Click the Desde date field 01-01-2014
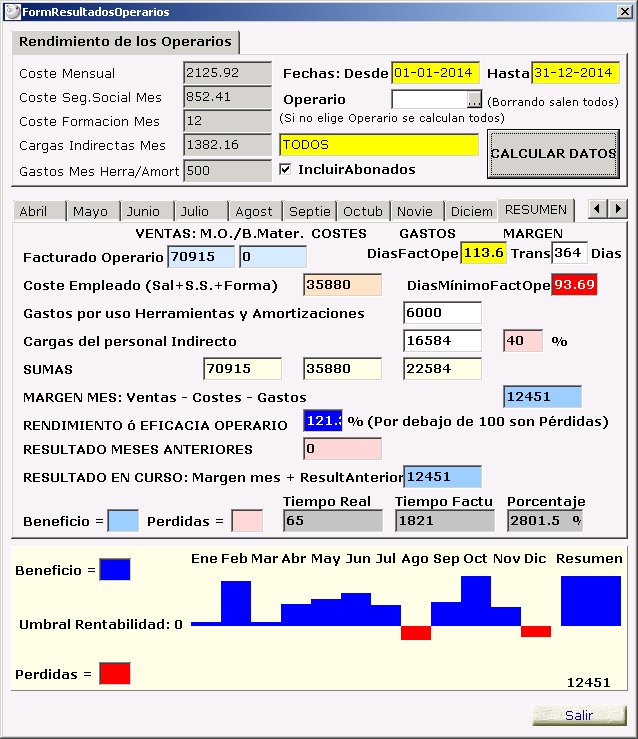This screenshot has height=739, width=638. click(x=435, y=73)
